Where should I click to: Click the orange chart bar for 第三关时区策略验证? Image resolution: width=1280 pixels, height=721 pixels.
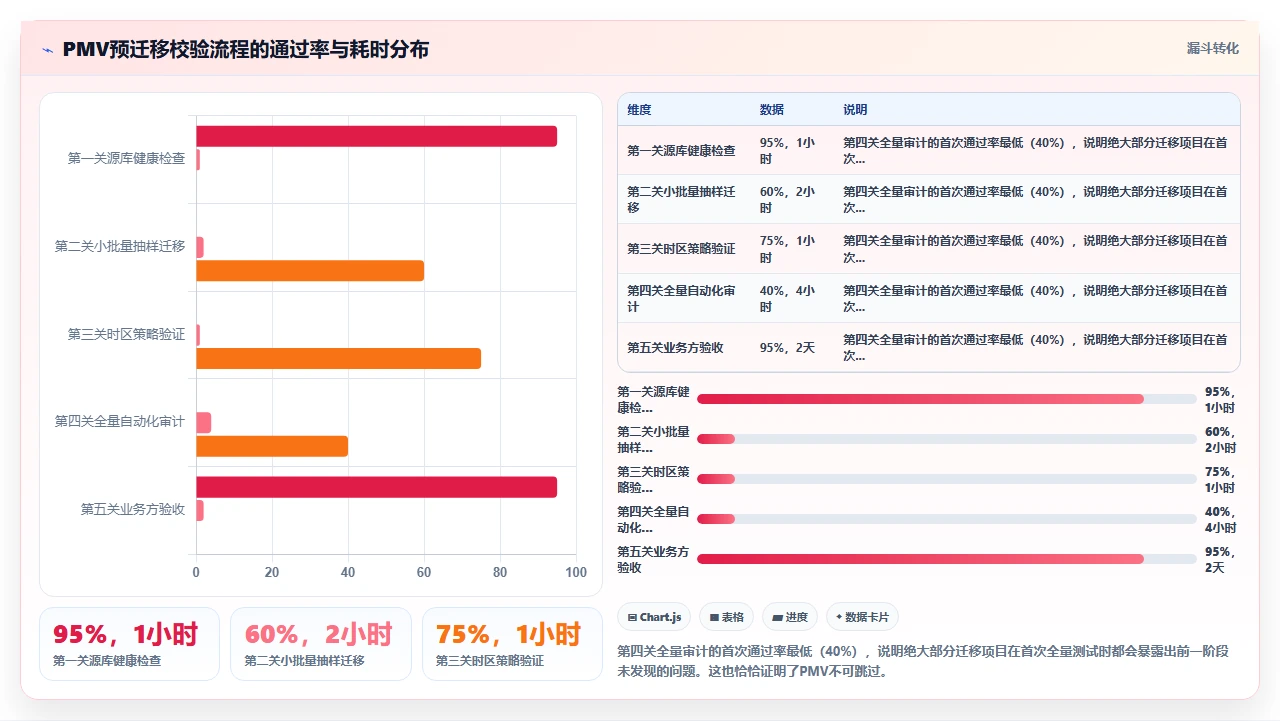pos(338,359)
